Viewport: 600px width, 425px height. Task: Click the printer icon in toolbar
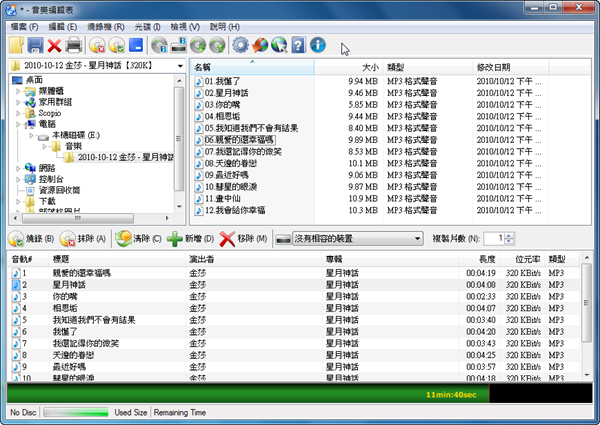tap(73, 45)
